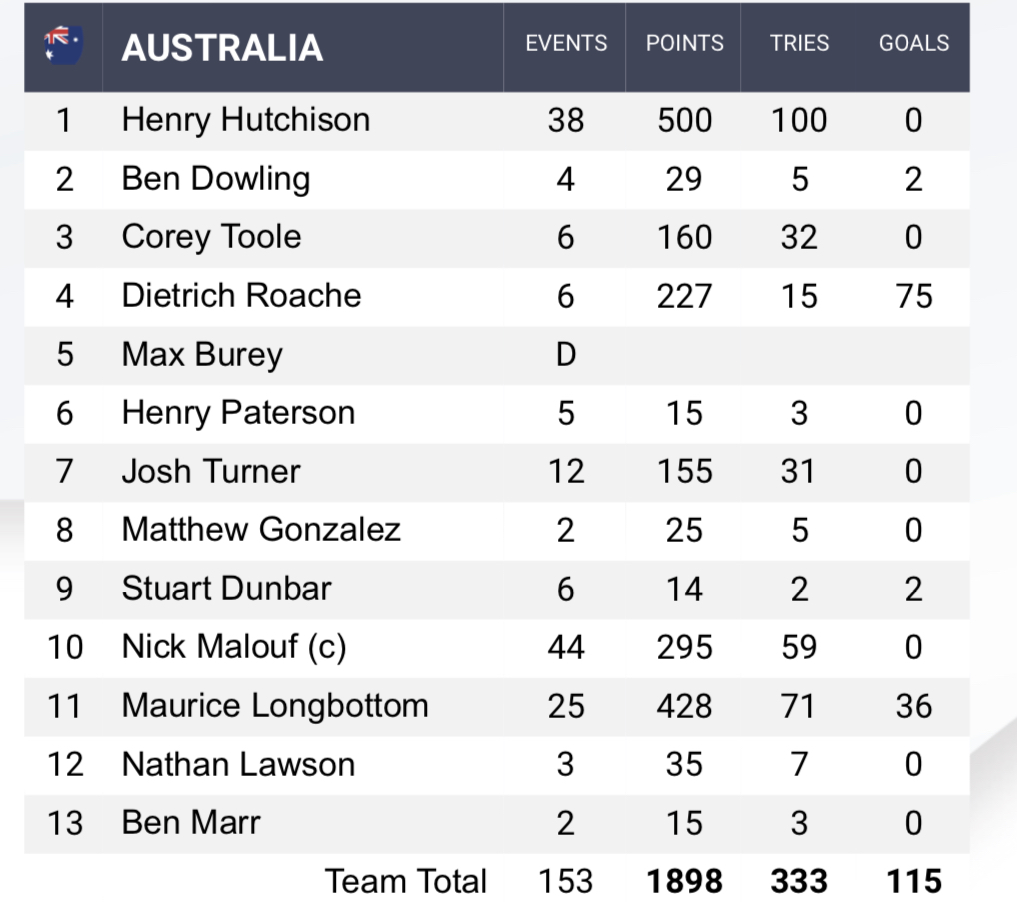Open Corey Toole's player row
1017x902 pixels.
pos(211,237)
